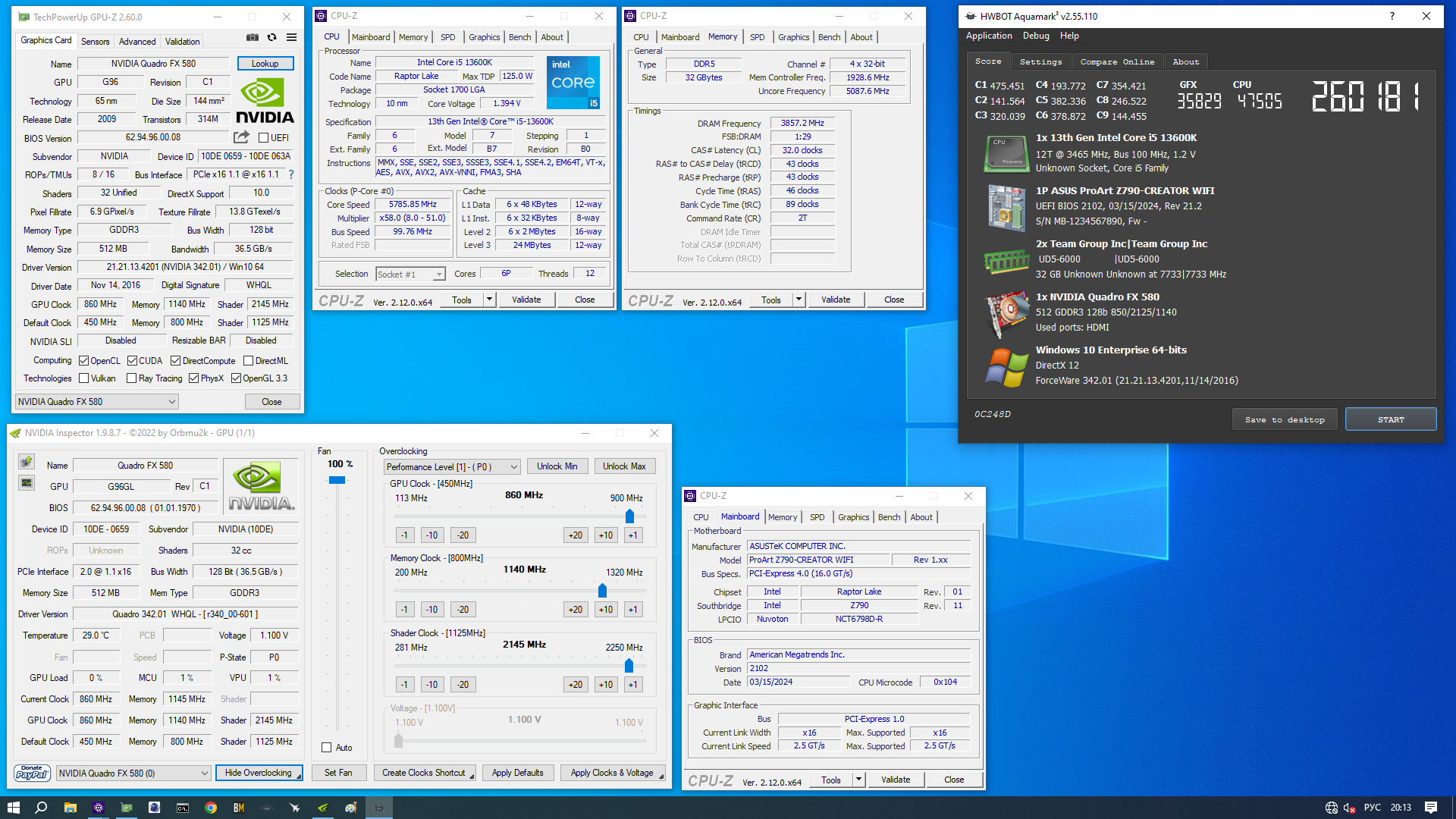Click the GPU Clock slider handle
The height and width of the screenshot is (819, 1456).
click(629, 516)
